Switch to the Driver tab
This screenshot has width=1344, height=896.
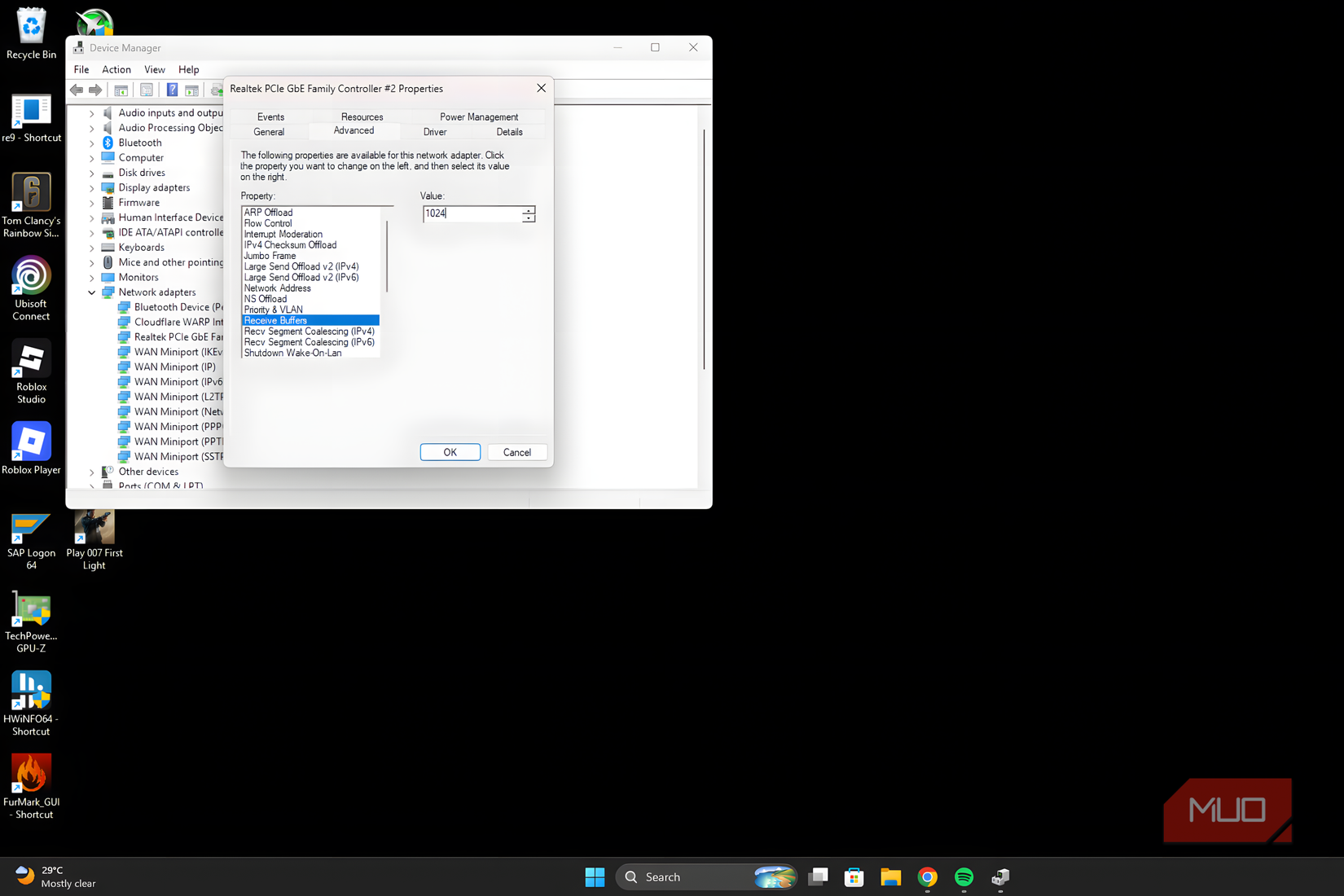tap(435, 132)
